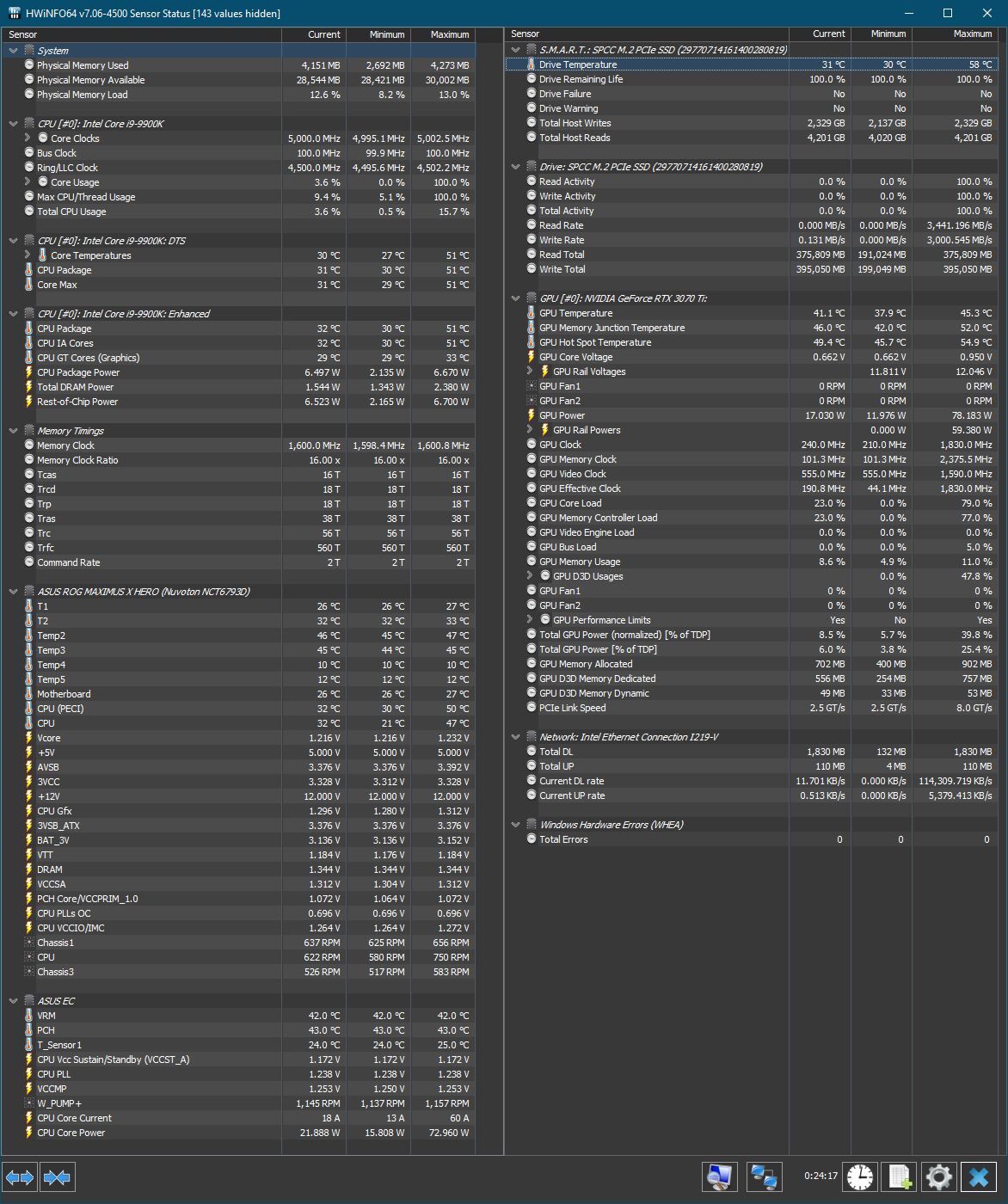Image resolution: width=1008 pixels, height=1204 pixels.
Task: Start logging with the sheet-plus icon
Action: tap(900, 1176)
